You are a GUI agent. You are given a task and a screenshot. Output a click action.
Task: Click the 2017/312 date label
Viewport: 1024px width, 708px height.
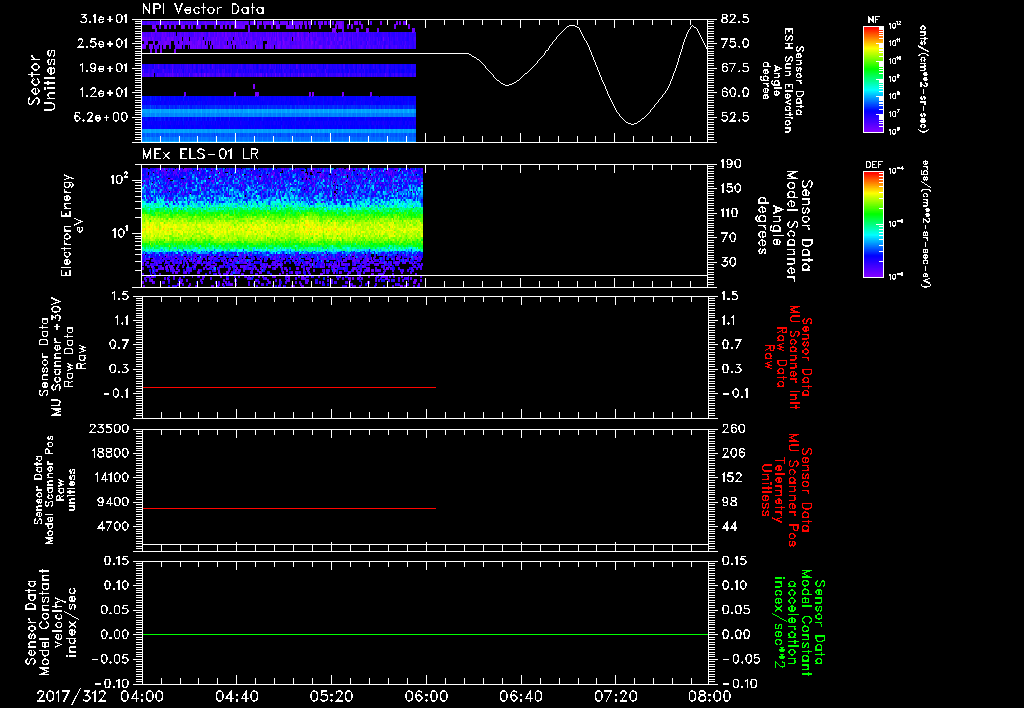[x=71, y=696]
